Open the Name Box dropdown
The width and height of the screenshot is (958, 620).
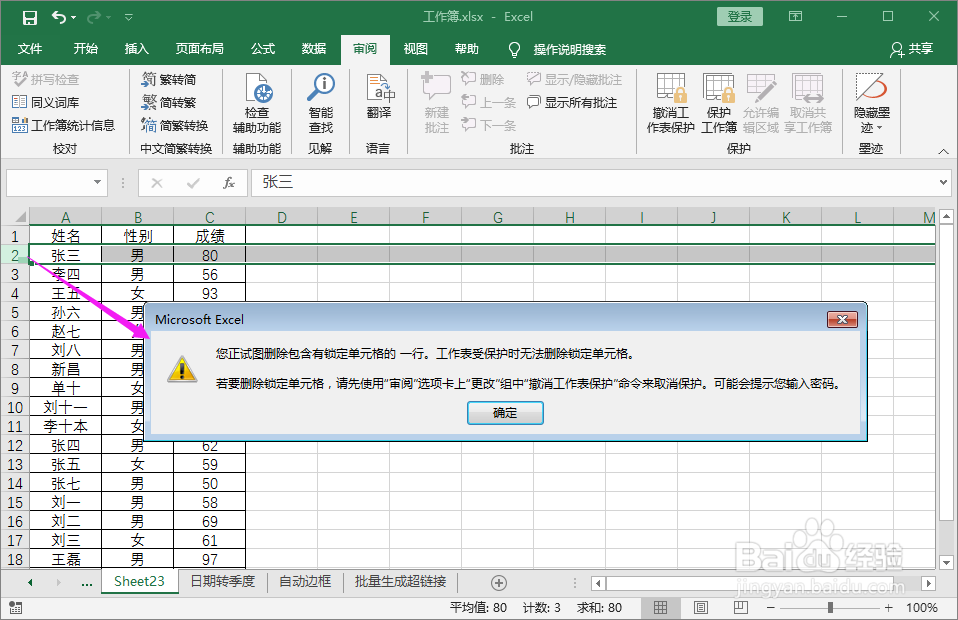(x=97, y=183)
